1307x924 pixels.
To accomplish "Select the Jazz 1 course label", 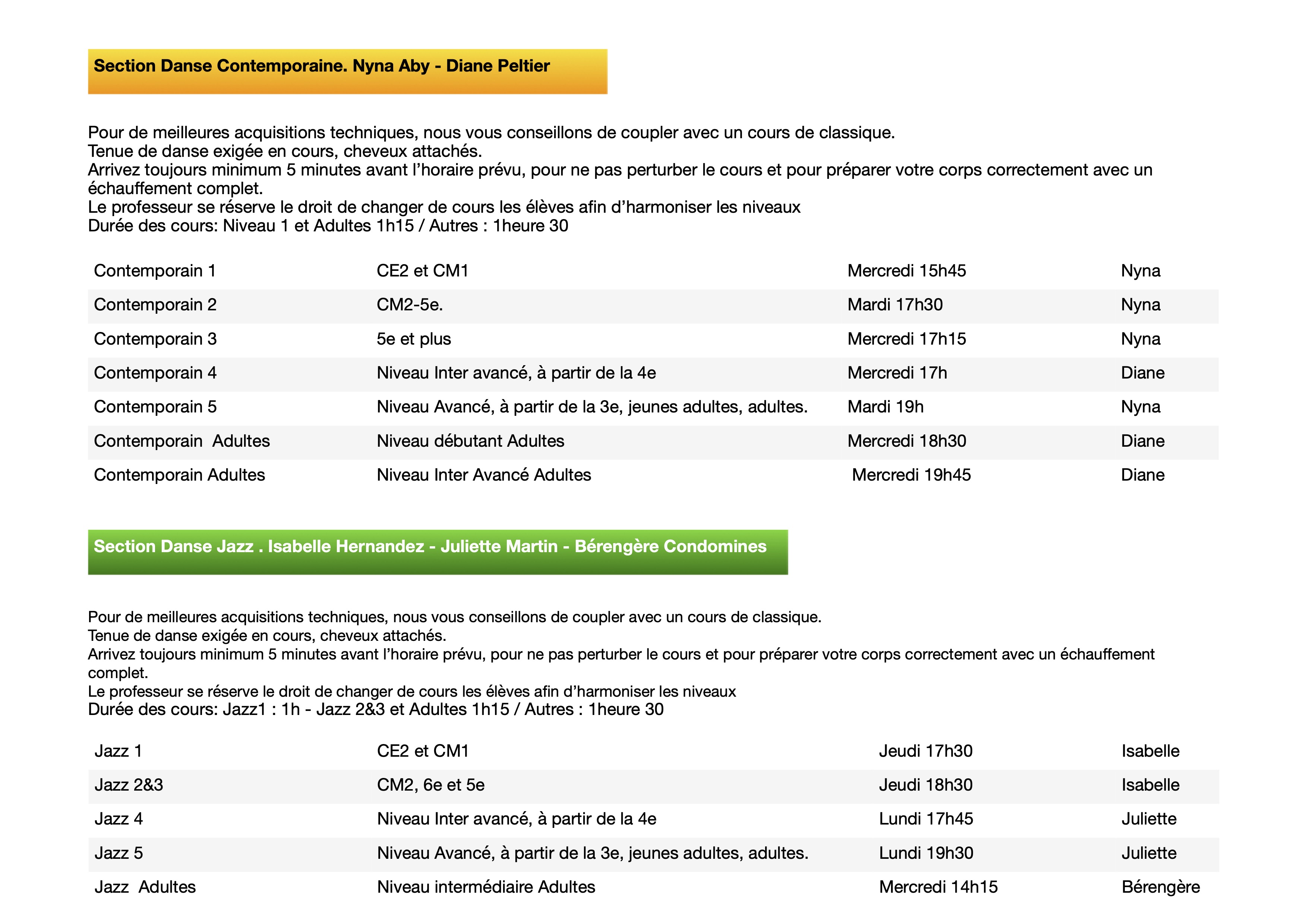I will 119,751.
